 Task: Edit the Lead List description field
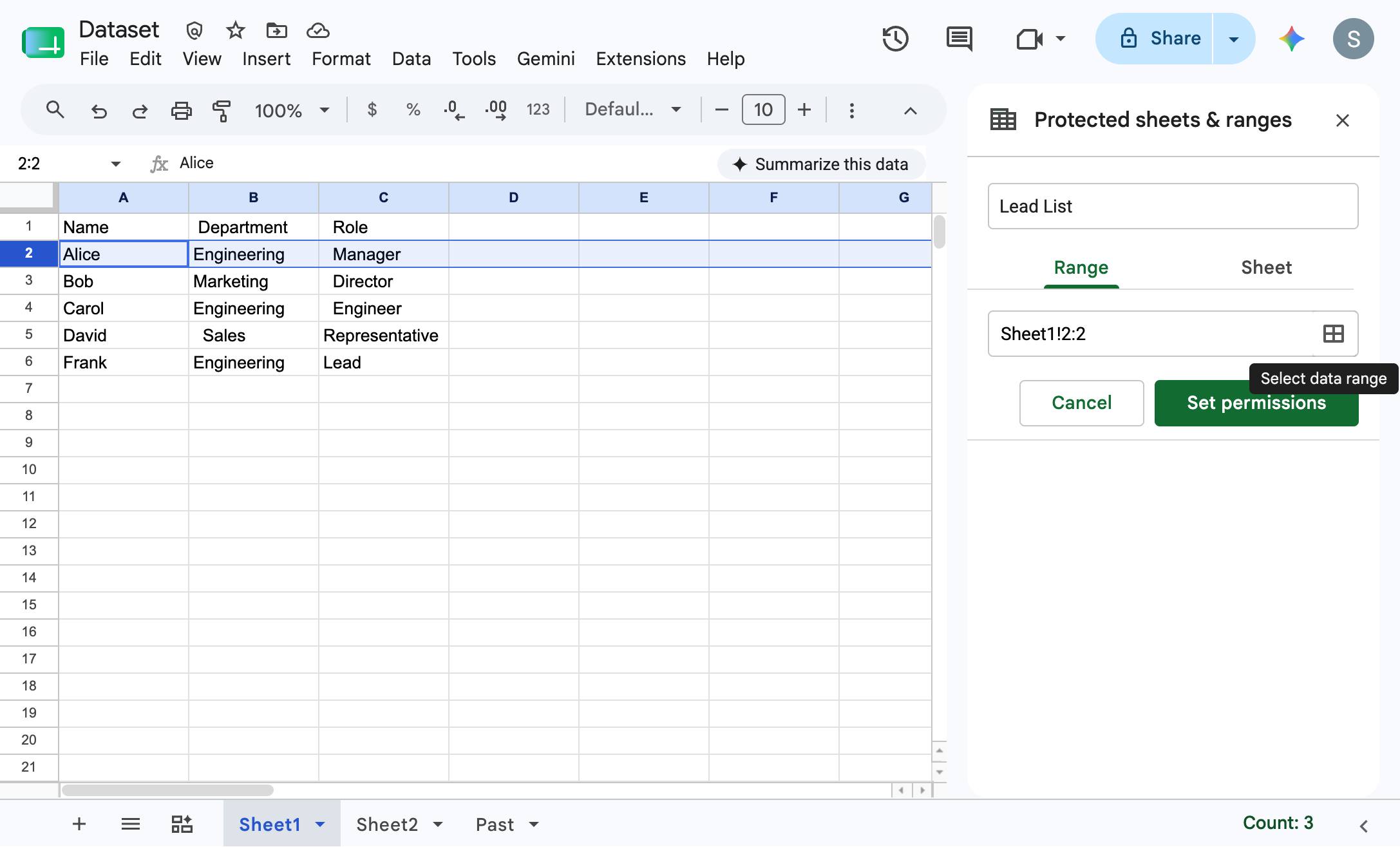[1173, 206]
